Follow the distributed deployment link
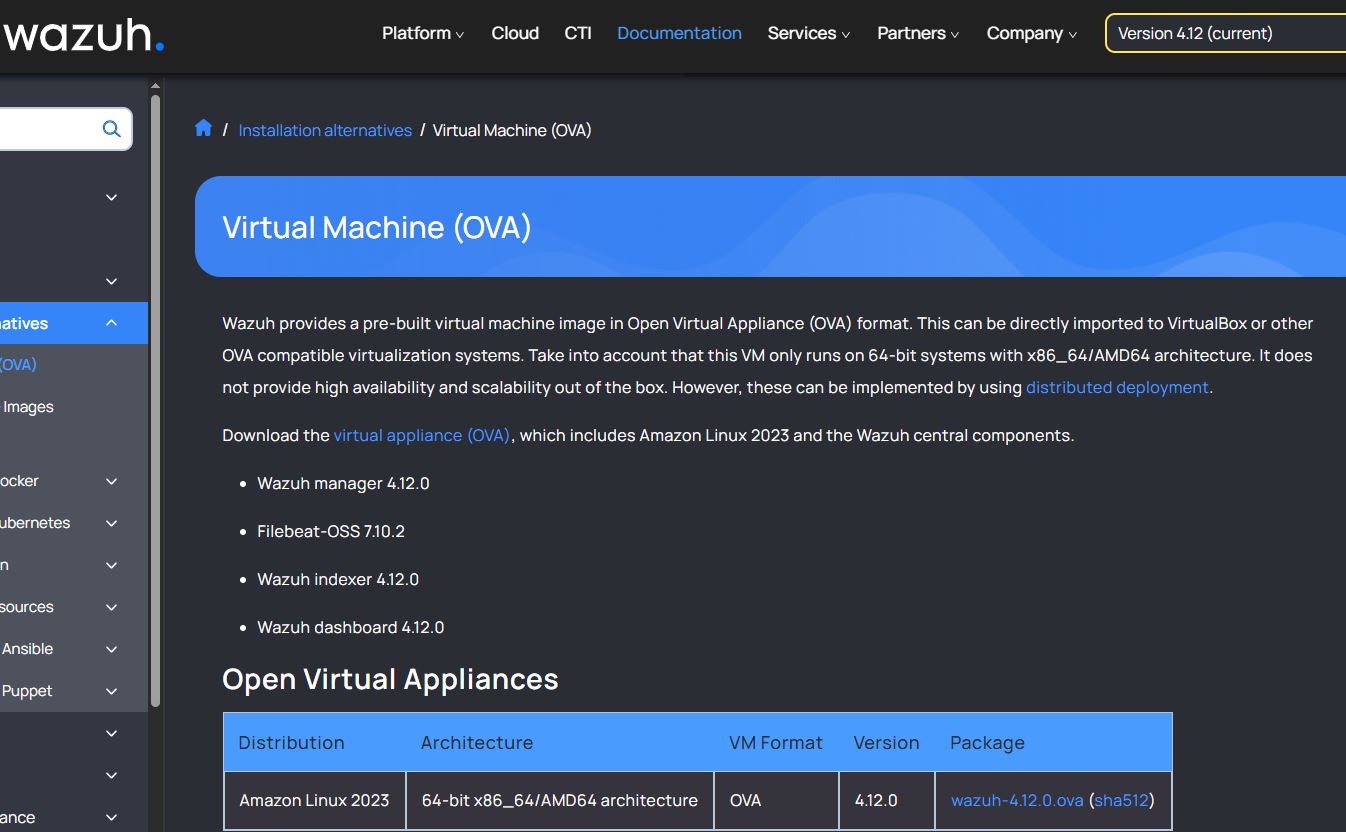This screenshot has width=1346, height=832. point(1117,387)
